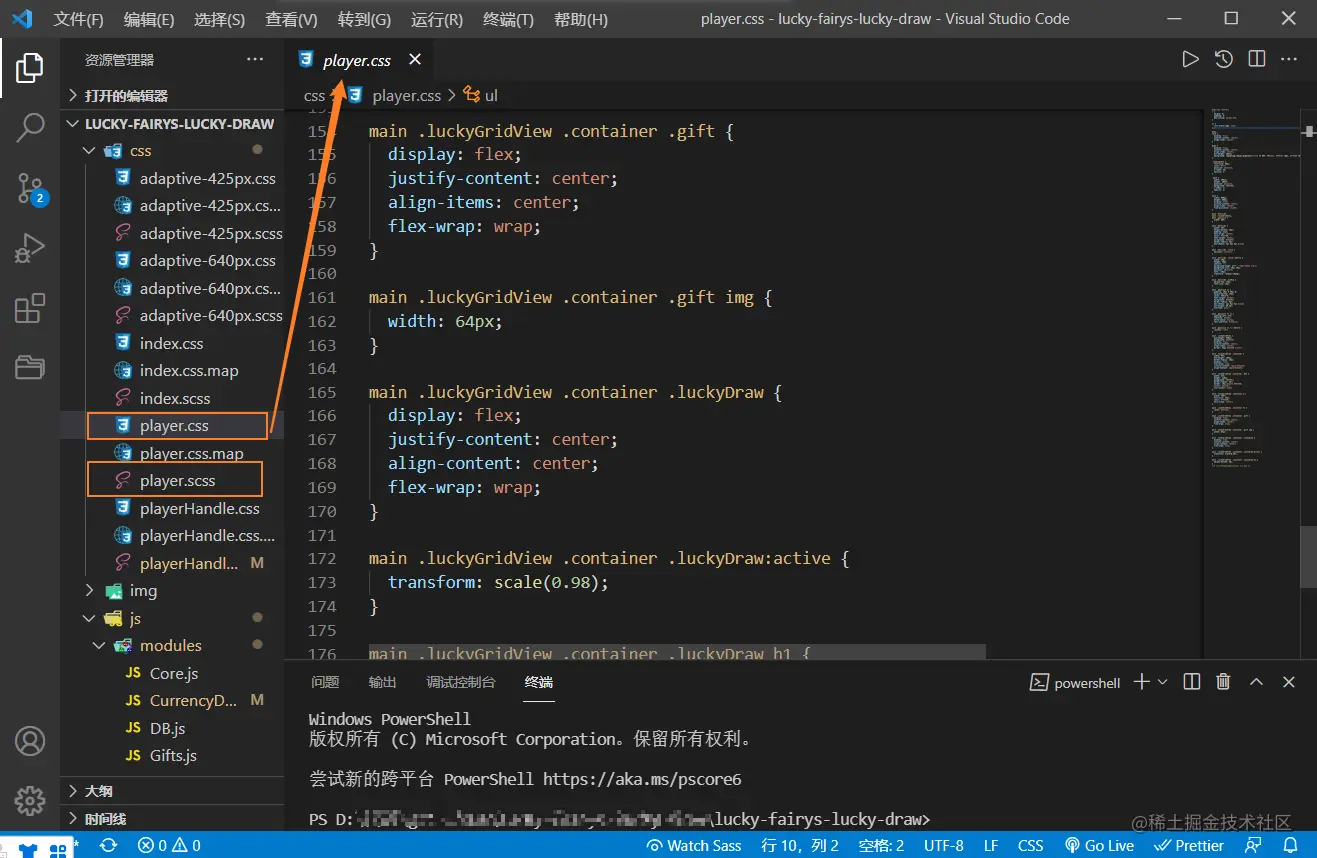
Task: Click the Run play icon in editor title bar
Action: 1190,60
